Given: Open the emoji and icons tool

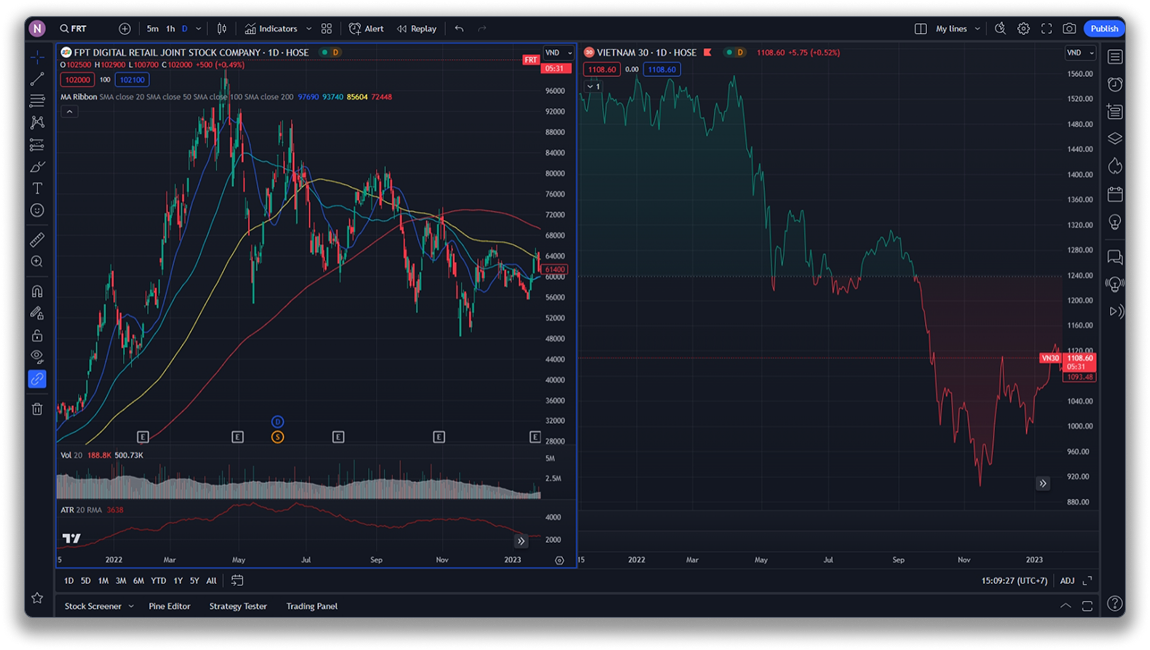Looking at the screenshot, I should 37,211.
